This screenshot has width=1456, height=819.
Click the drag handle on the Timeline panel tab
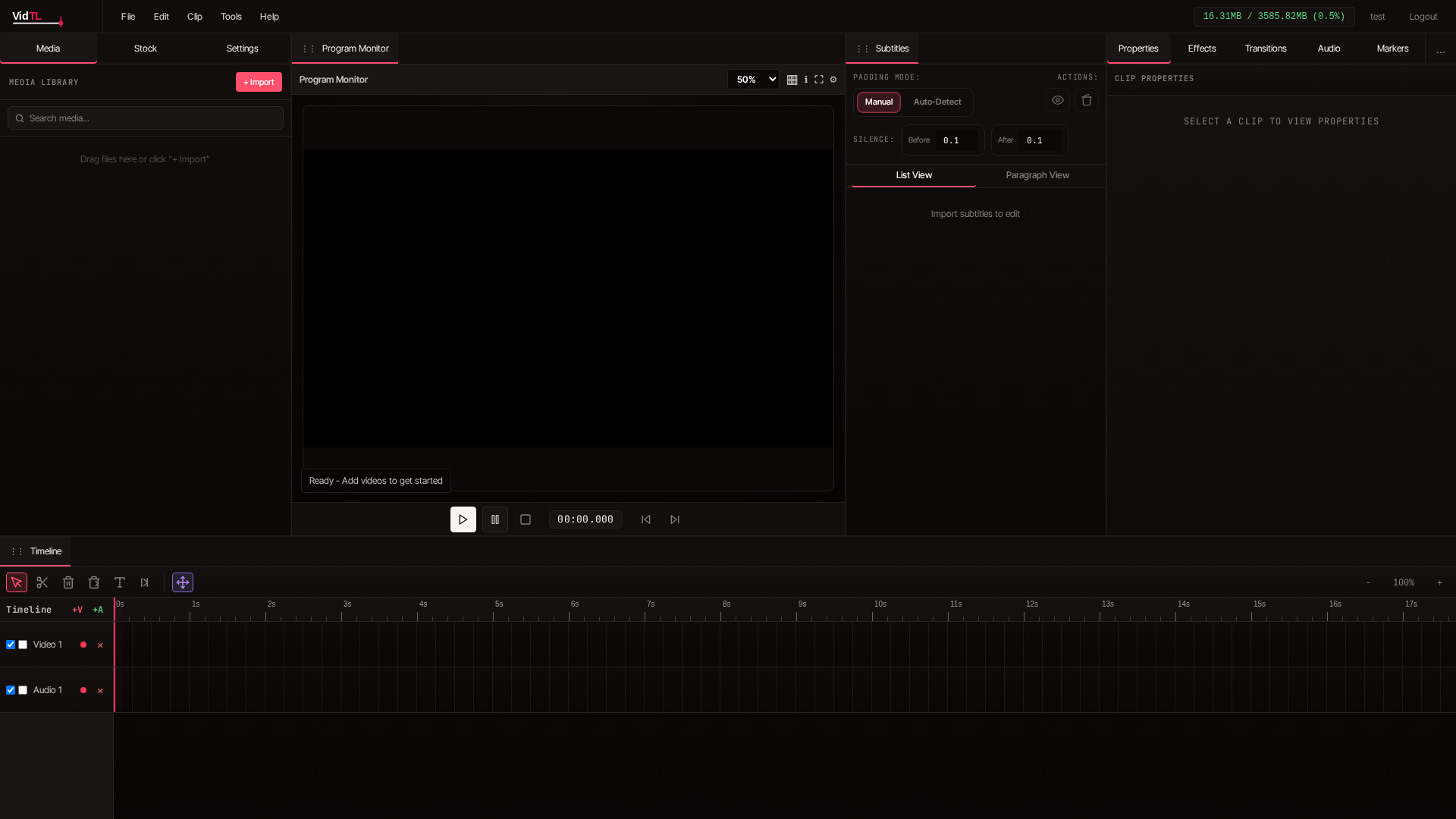click(x=17, y=551)
